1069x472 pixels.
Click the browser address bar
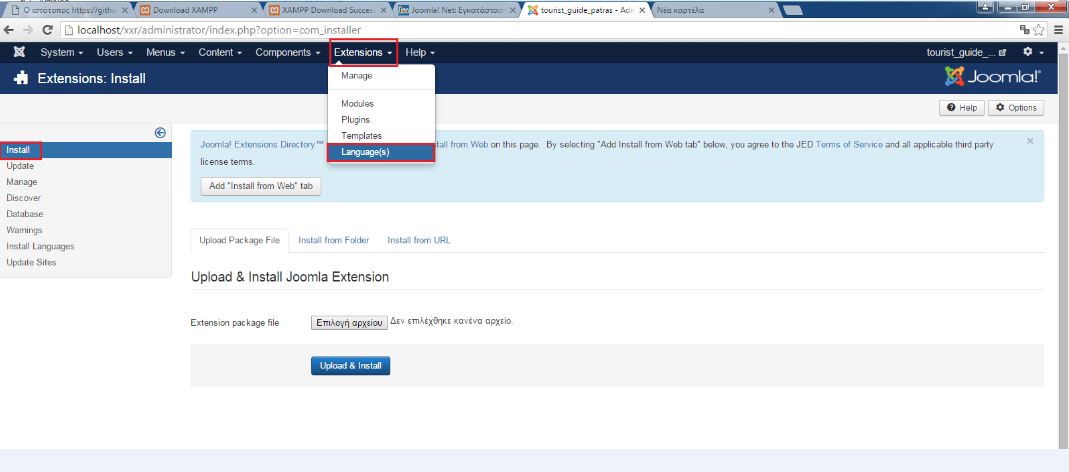[x=539, y=30]
